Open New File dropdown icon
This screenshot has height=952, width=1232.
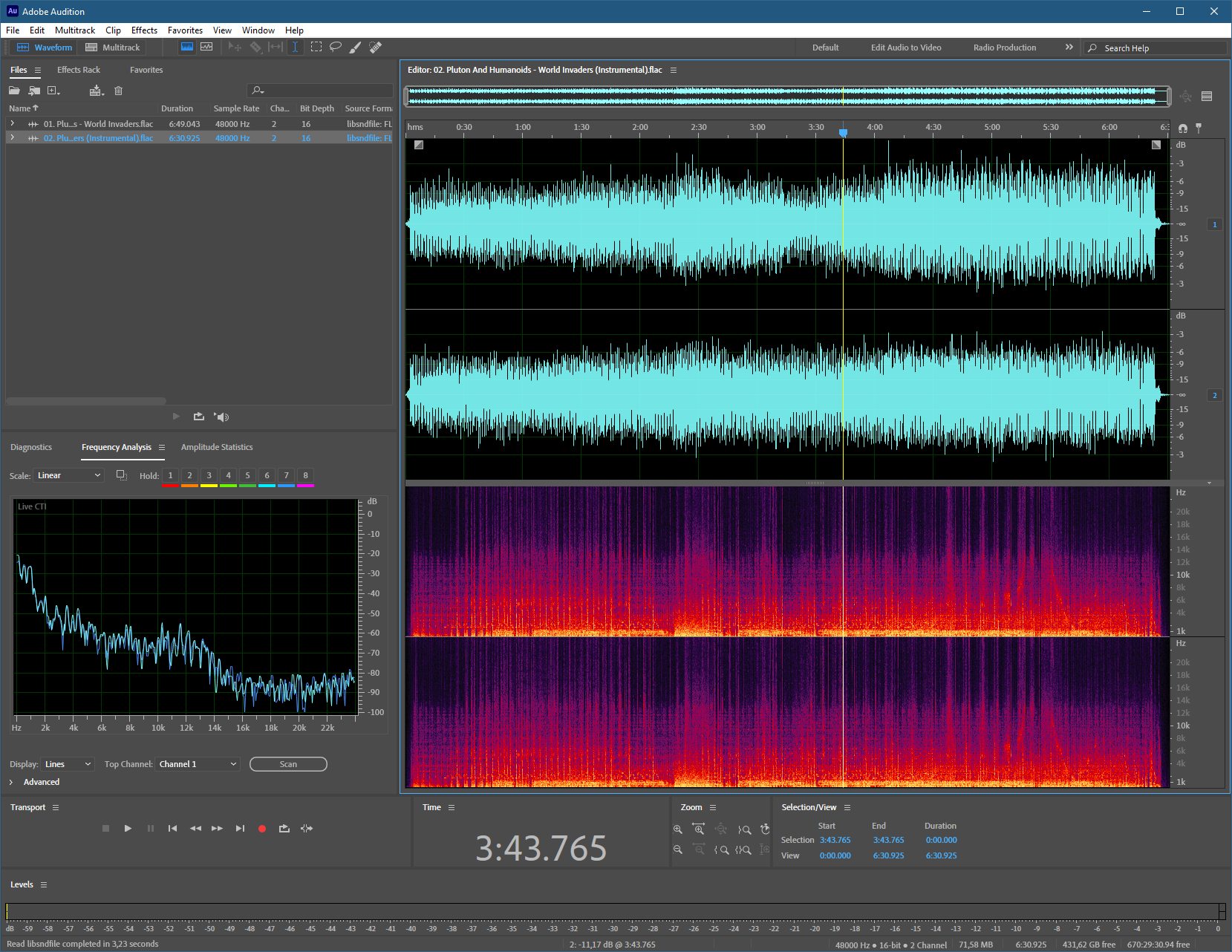(x=53, y=91)
